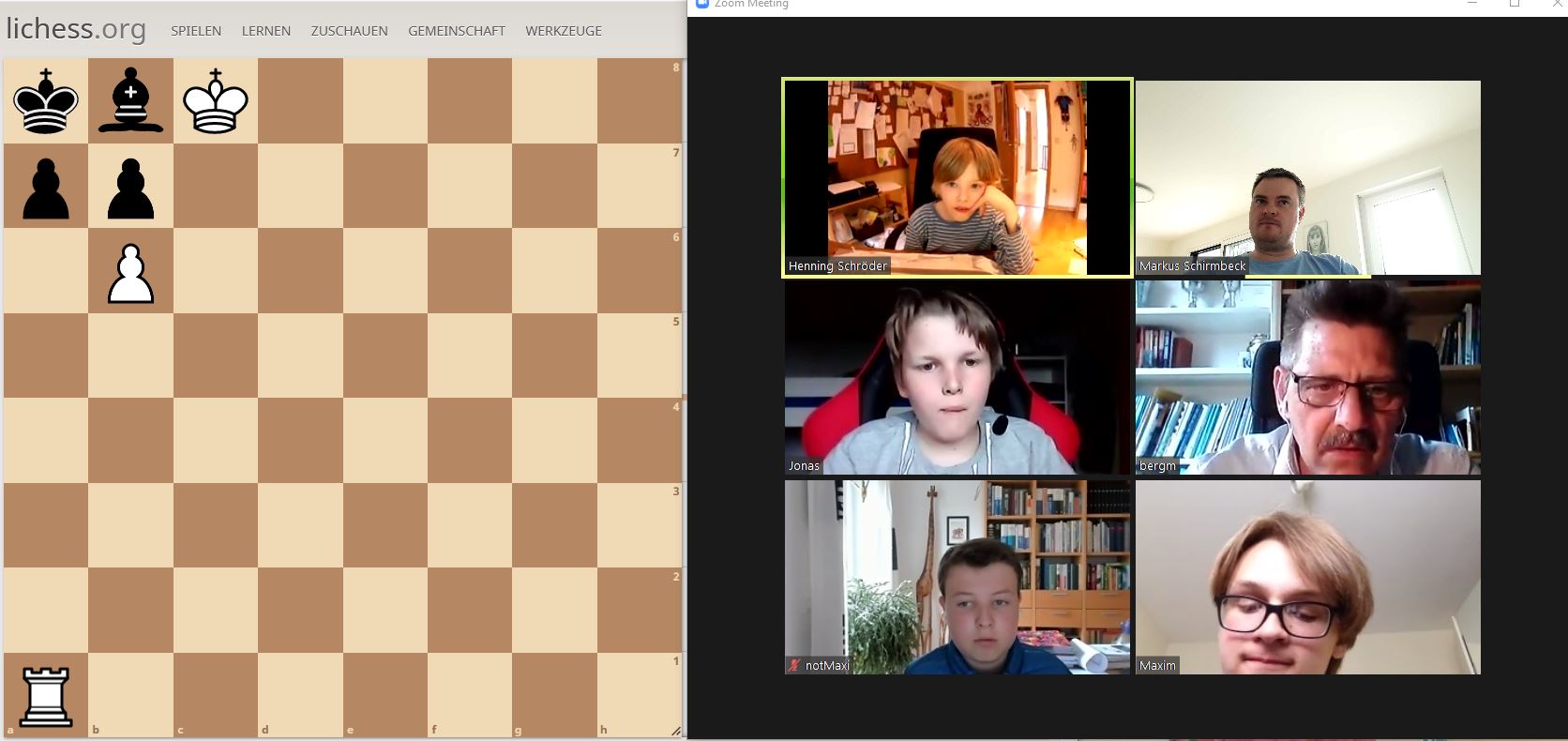
Task: Select Markus Schirmbeck's video tile
Action: (x=1308, y=177)
